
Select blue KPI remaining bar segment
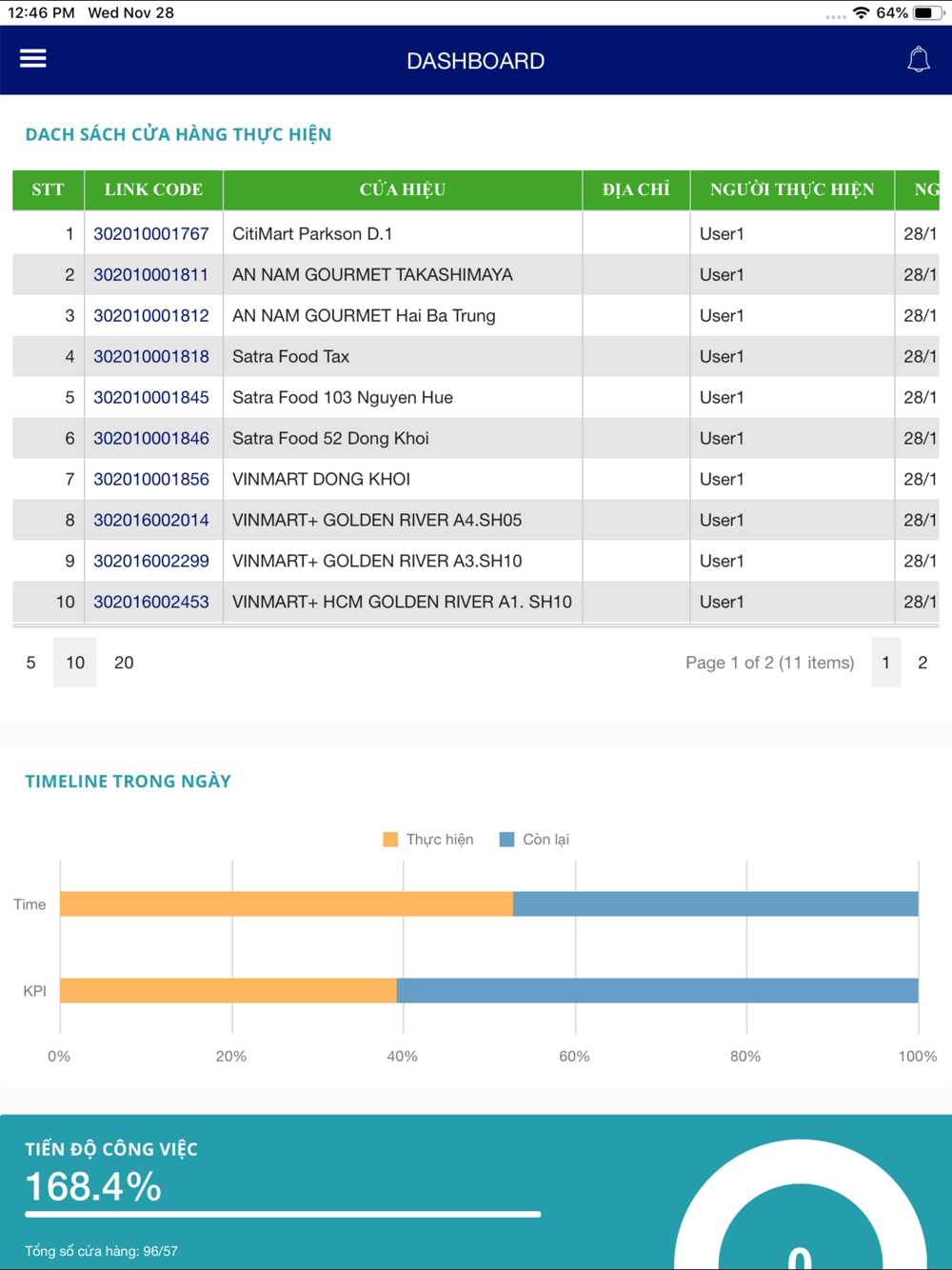(x=658, y=991)
